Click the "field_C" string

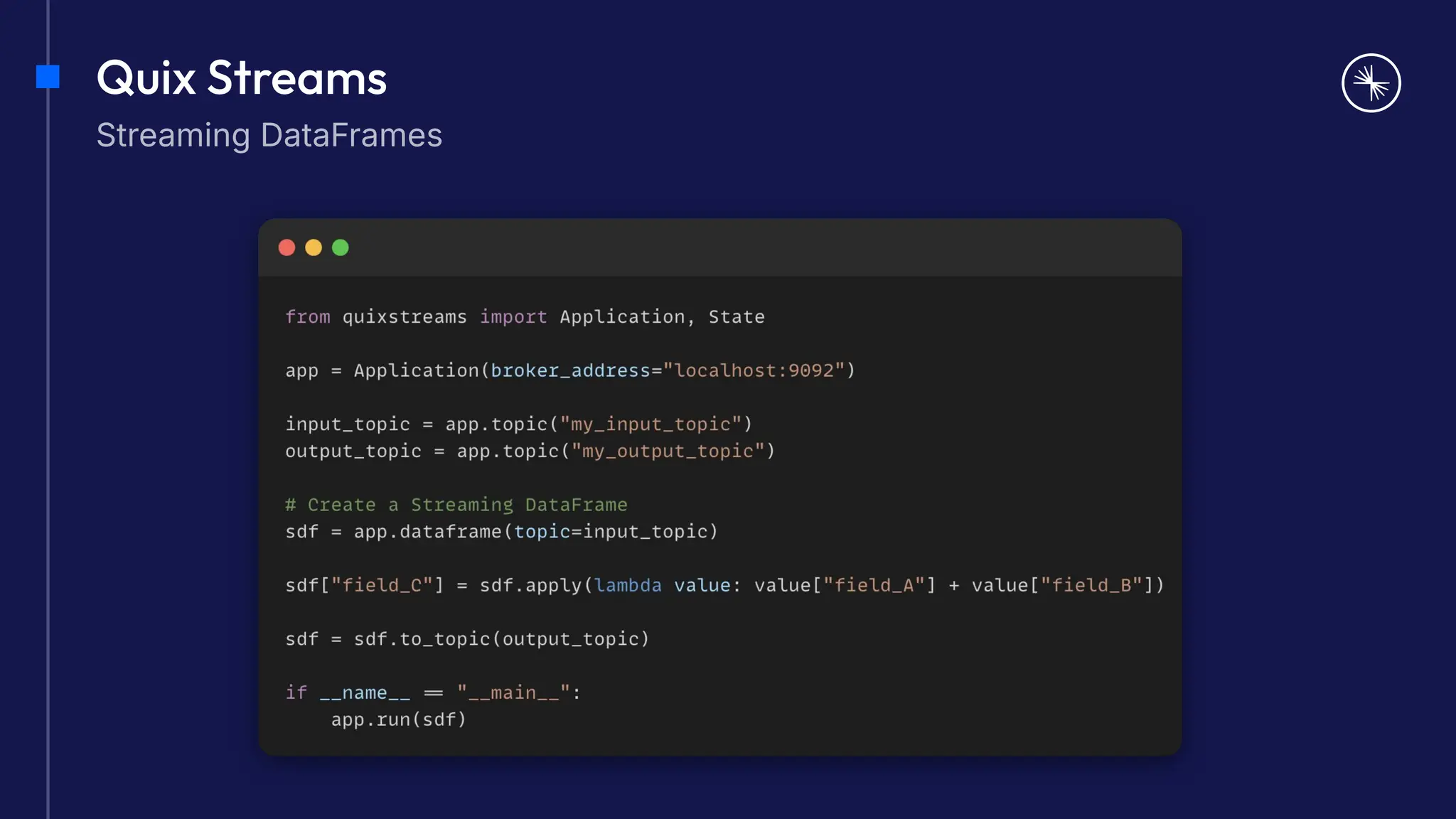click(x=382, y=585)
